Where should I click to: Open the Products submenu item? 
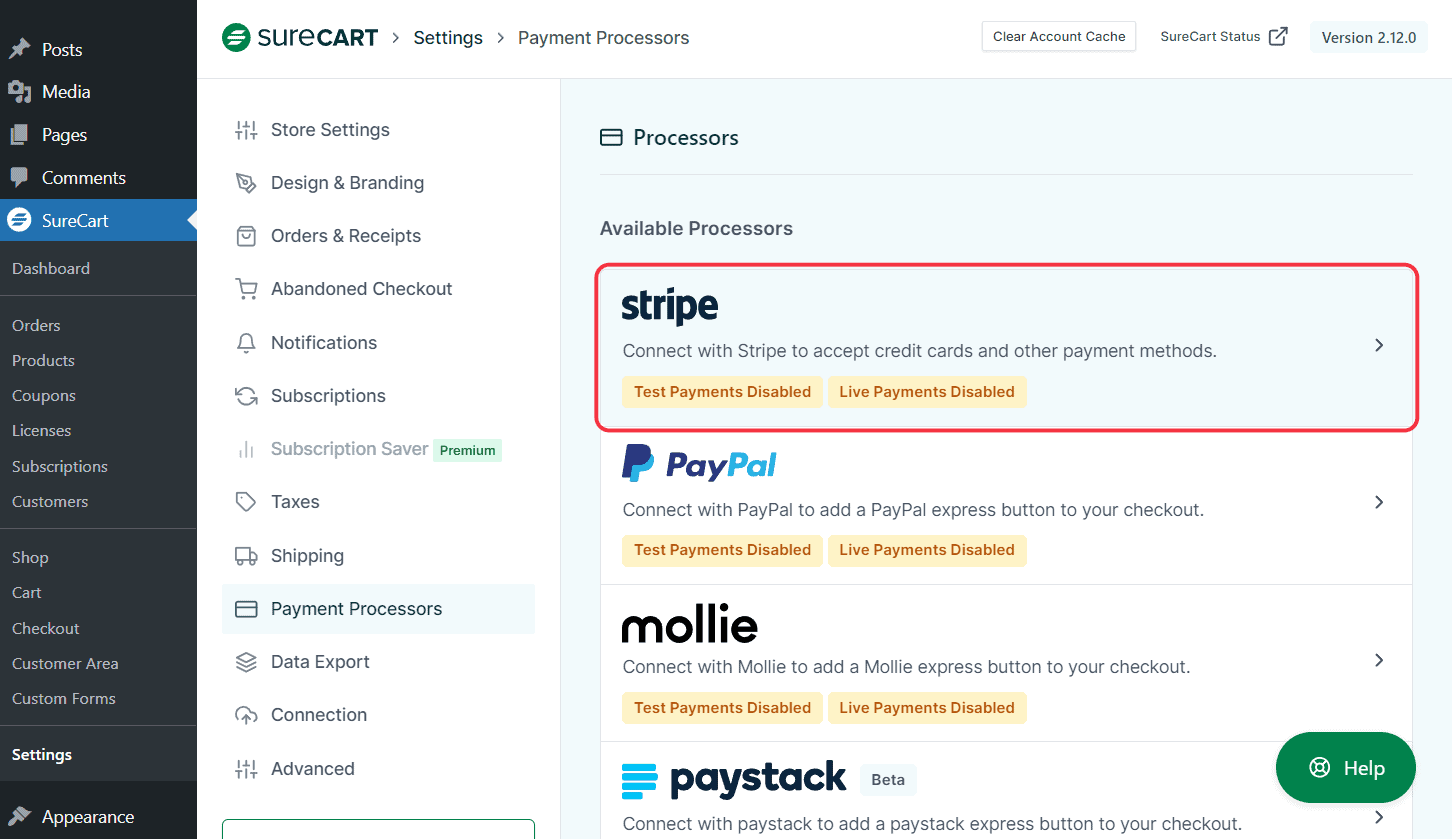(43, 361)
